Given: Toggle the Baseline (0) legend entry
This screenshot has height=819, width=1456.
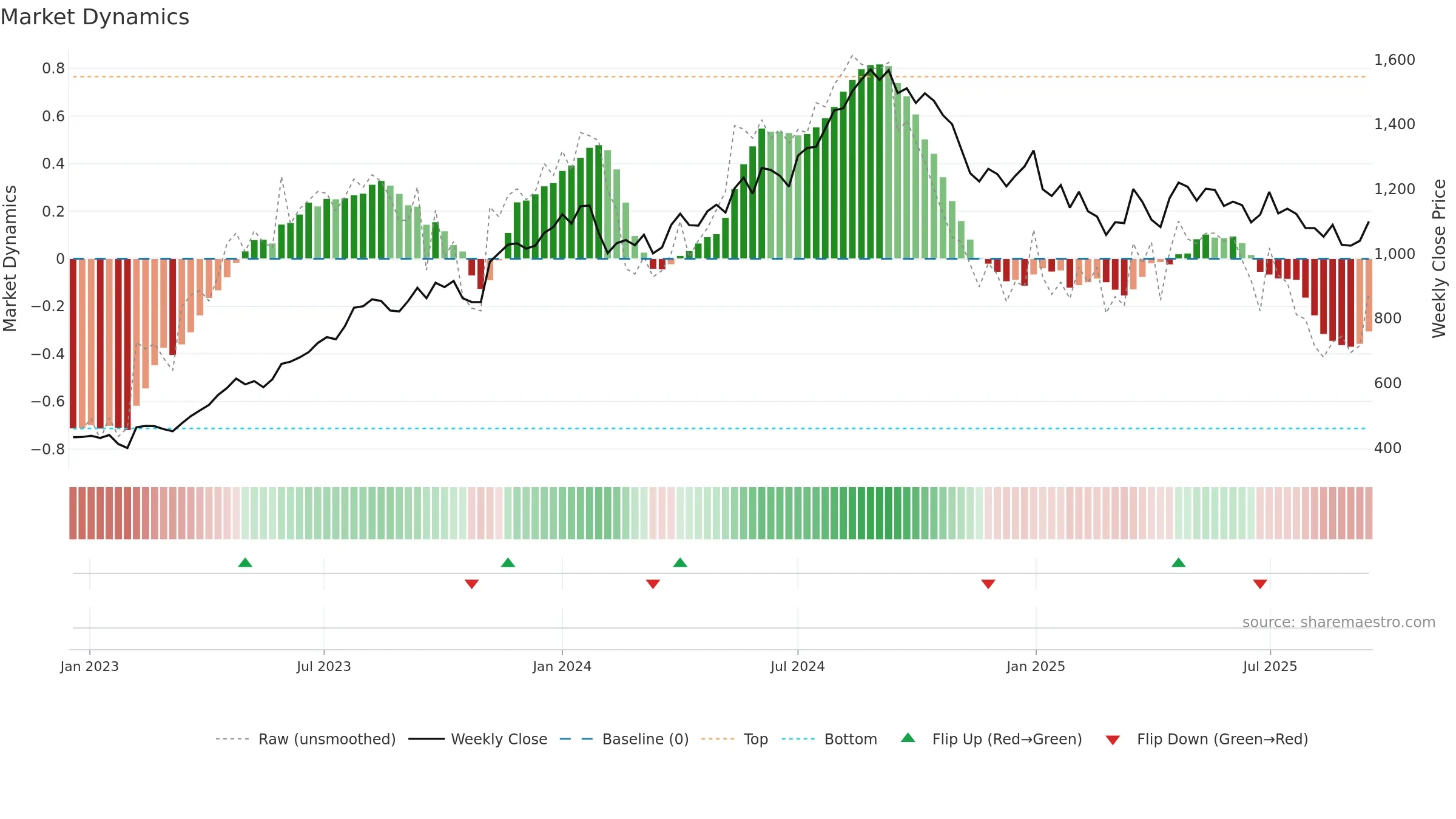Looking at the screenshot, I should 624,739.
